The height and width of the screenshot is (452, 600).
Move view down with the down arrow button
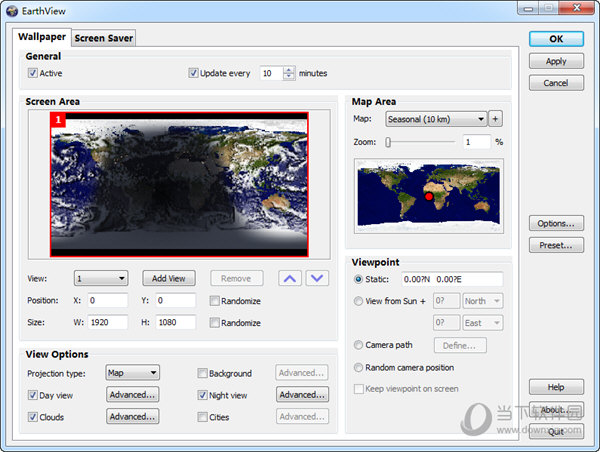(317, 278)
